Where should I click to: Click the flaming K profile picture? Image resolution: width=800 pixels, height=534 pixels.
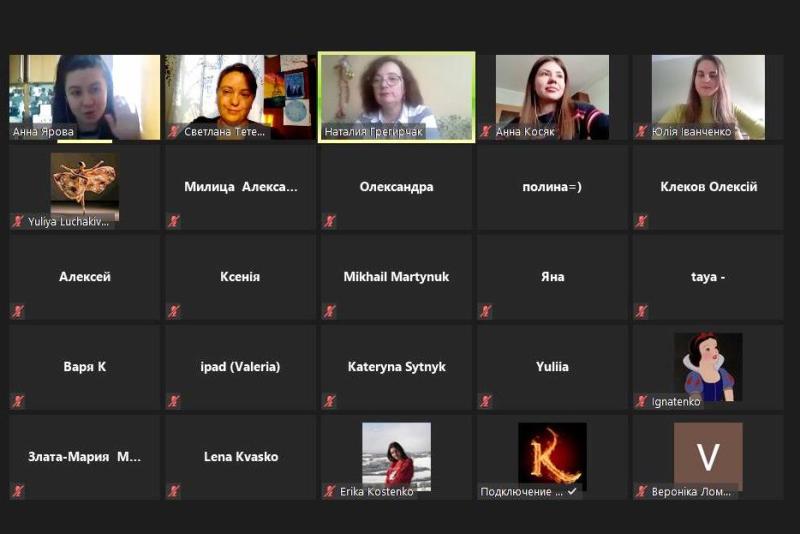click(552, 455)
